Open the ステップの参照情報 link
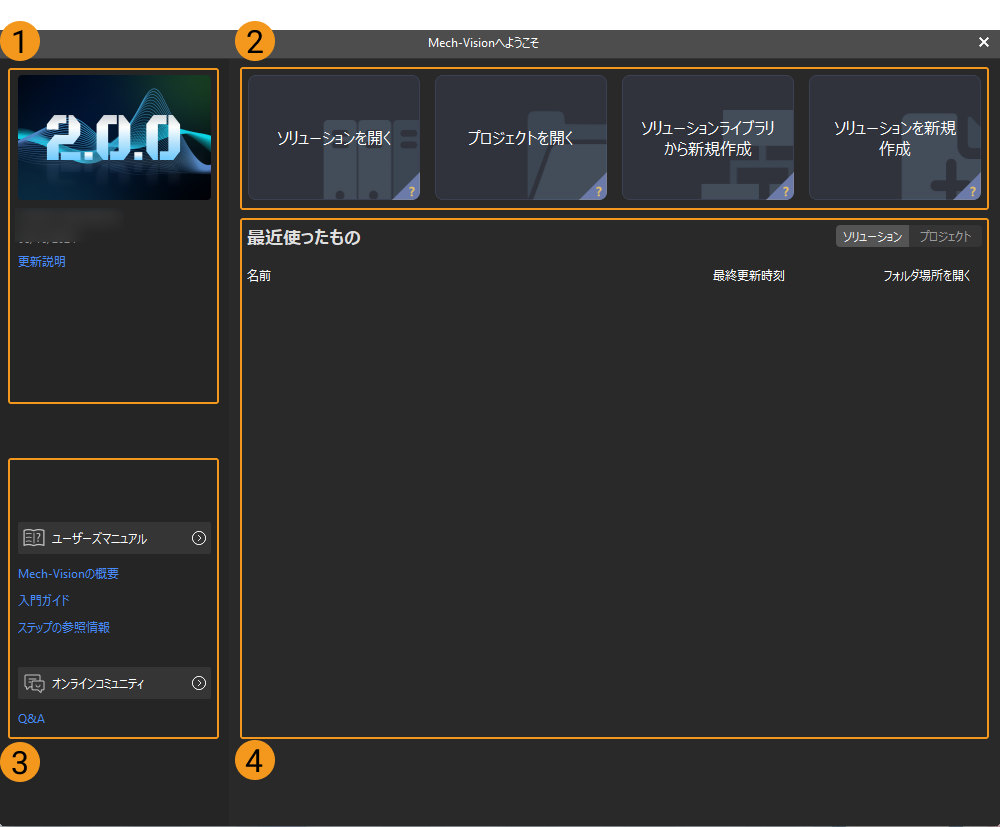The height and width of the screenshot is (827, 1000). tap(64, 627)
